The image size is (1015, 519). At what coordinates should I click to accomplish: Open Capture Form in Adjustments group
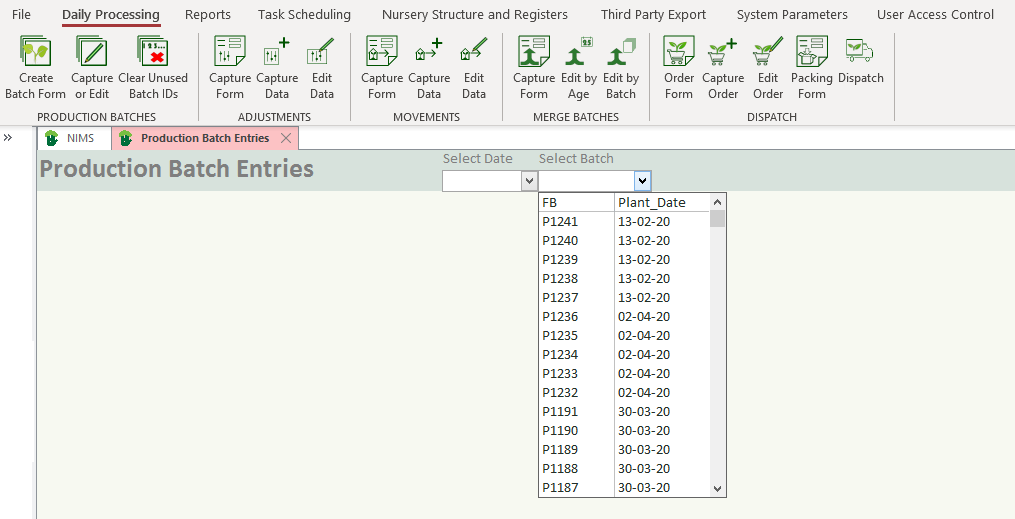click(x=230, y=52)
